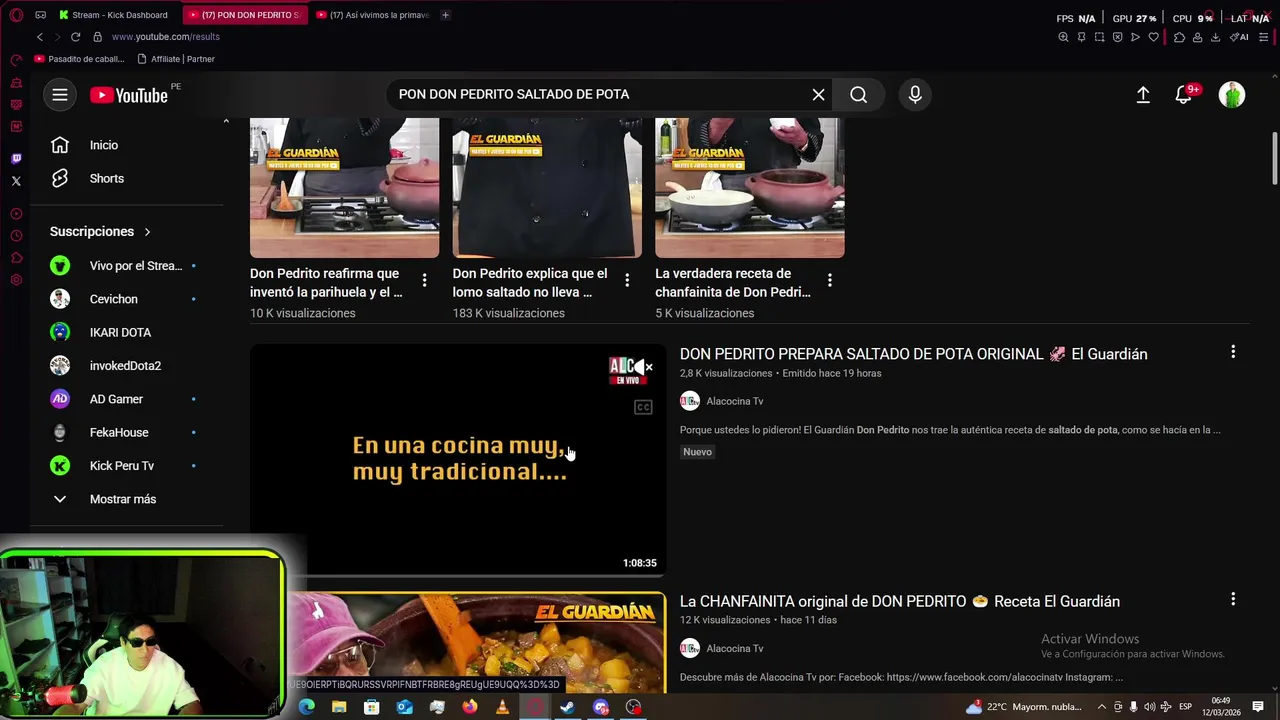The width and height of the screenshot is (1280, 720).
Task: Expand the Suscripciones section
Action: click(x=100, y=231)
